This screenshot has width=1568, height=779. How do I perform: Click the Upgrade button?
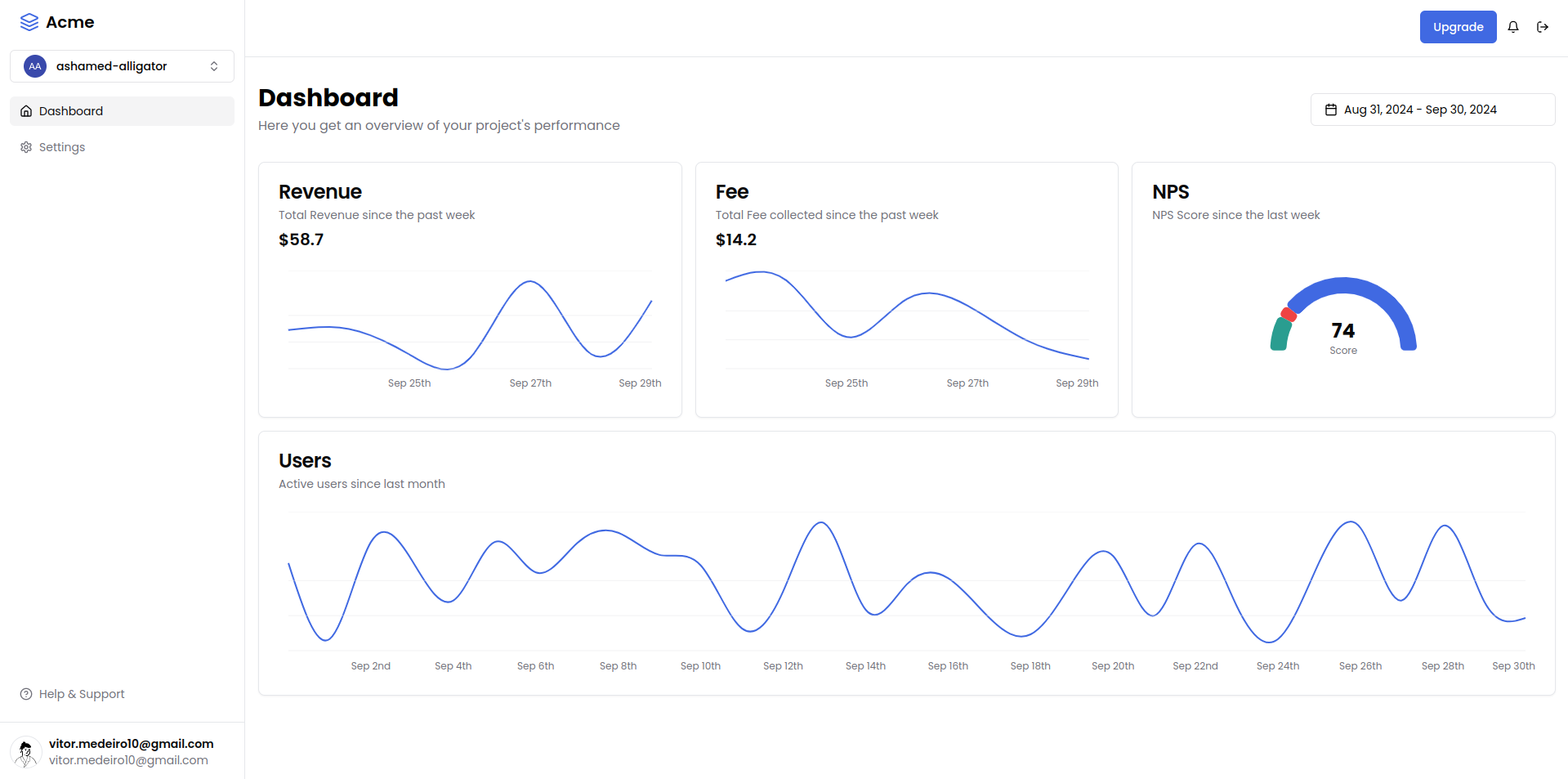pos(1458,26)
